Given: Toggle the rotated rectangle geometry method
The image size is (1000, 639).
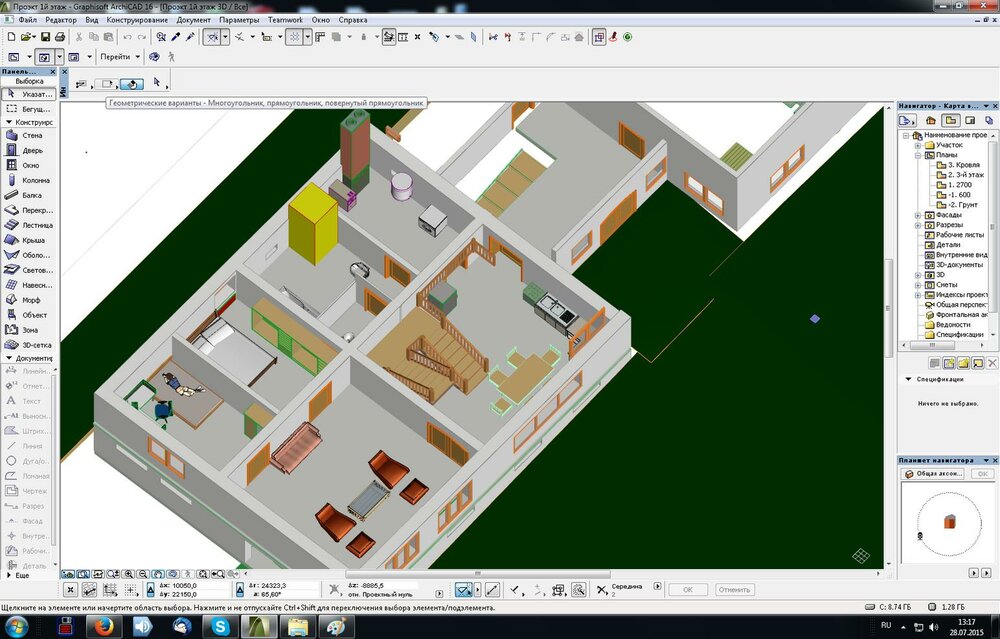Looking at the screenshot, I should click(132, 84).
